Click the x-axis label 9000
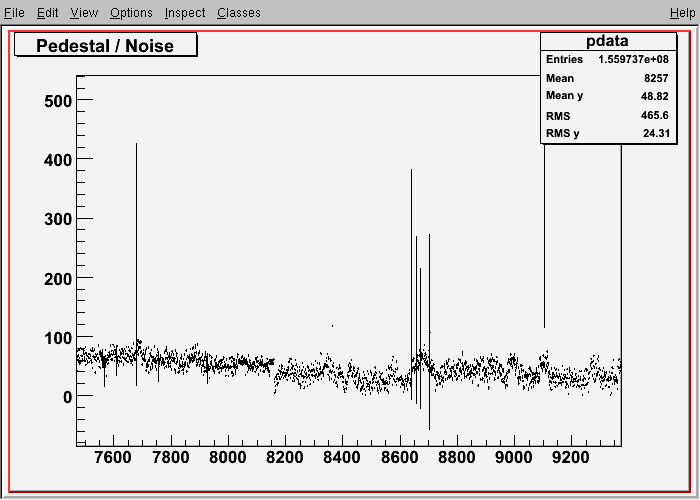Viewport: 700px width, 500px height. 514,458
